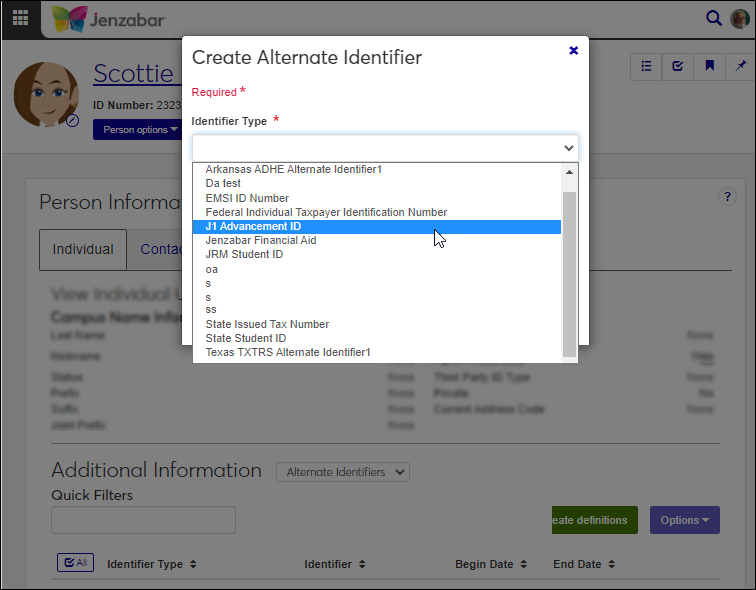Choose State Student ID from list
Image resolution: width=756 pixels, height=590 pixels.
coord(245,338)
